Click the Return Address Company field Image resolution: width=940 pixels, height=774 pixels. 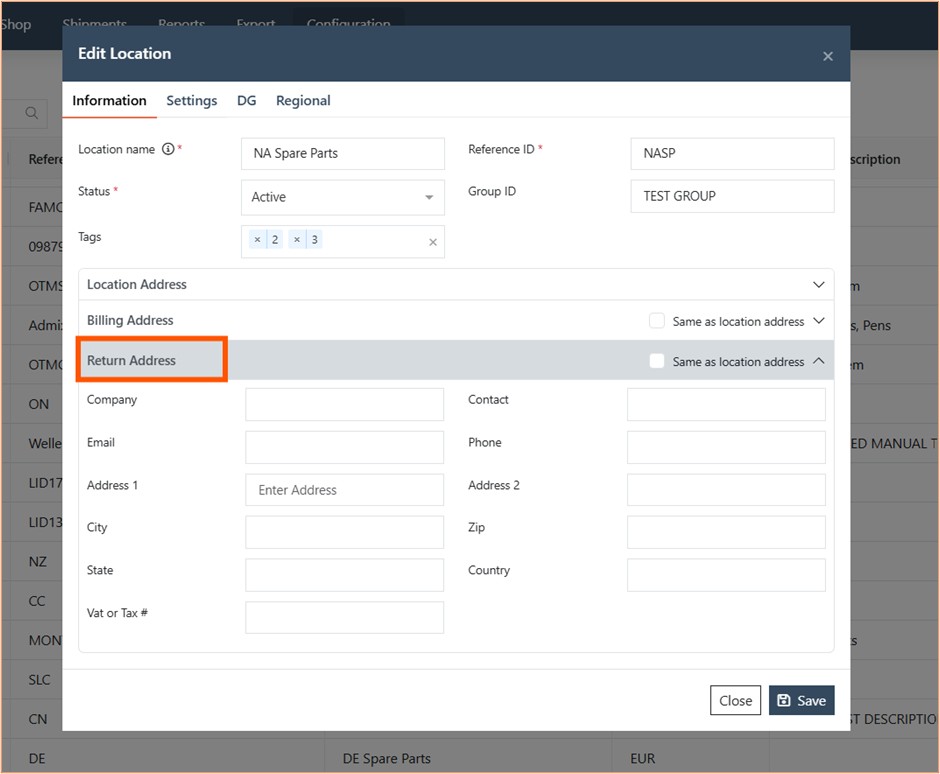[x=345, y=404]
